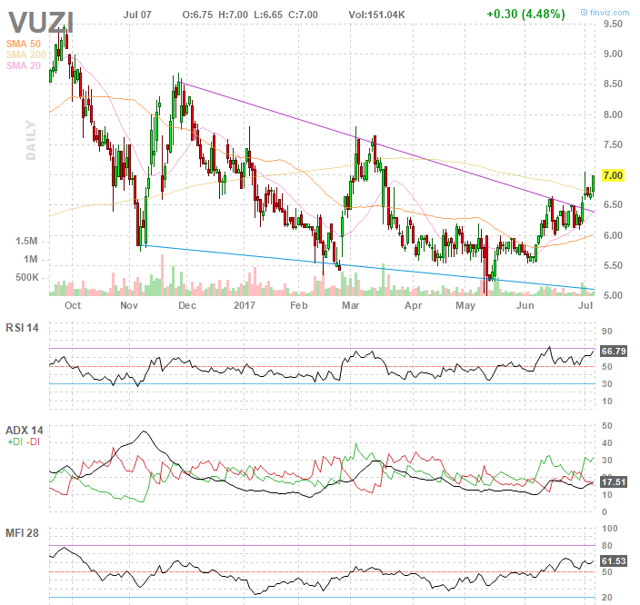Click the RSI 14 indicator label
This screenshot has width=640, height=605.
pos(22,328)
